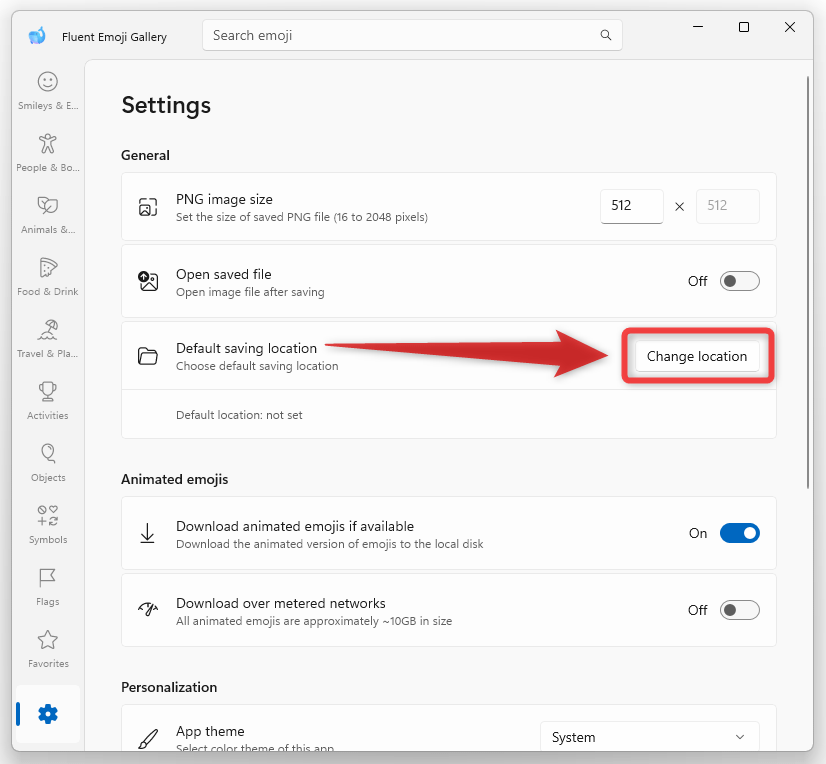This screenshot has width=826, height=764.
Task: Open the App theme System dropdown
Action: coord(650,737)
